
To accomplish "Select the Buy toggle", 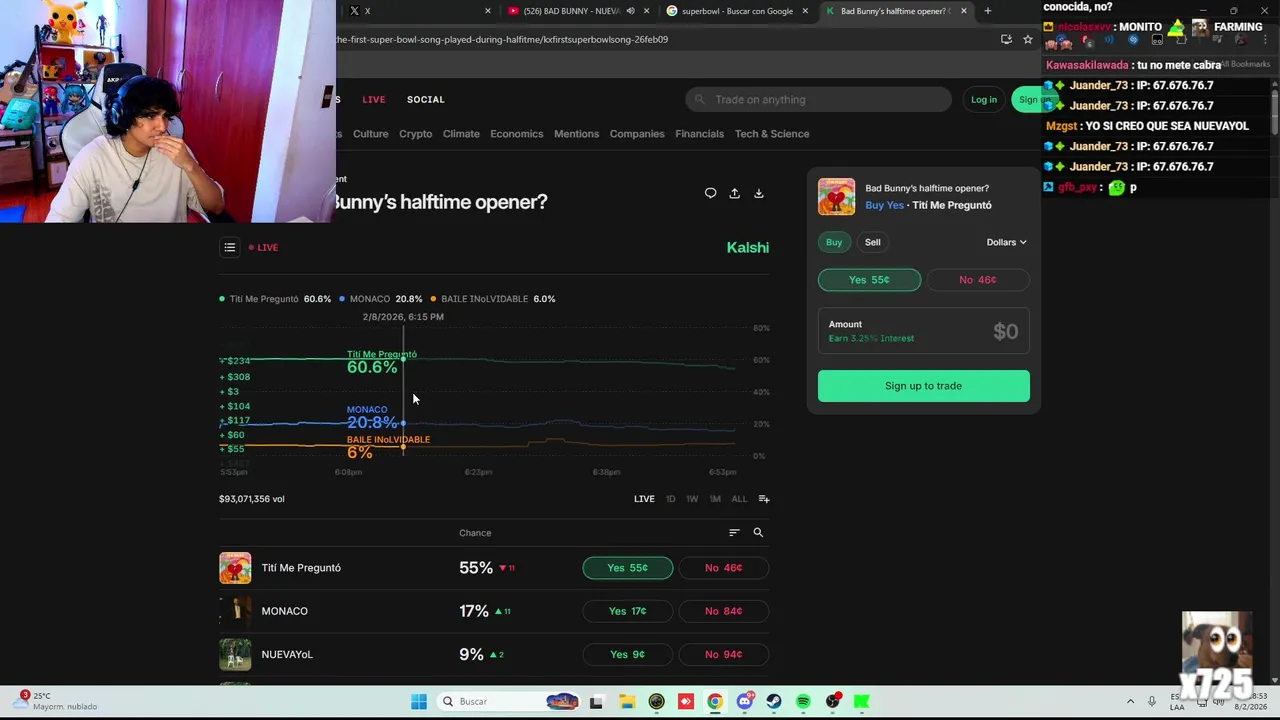I will tap(834, 242).
